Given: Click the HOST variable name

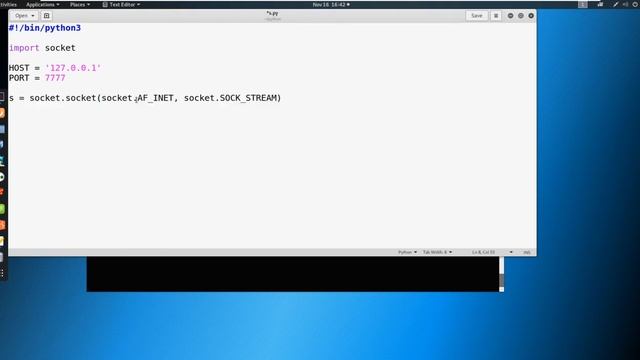Looking at the screenshot, I should pos(19,68).
